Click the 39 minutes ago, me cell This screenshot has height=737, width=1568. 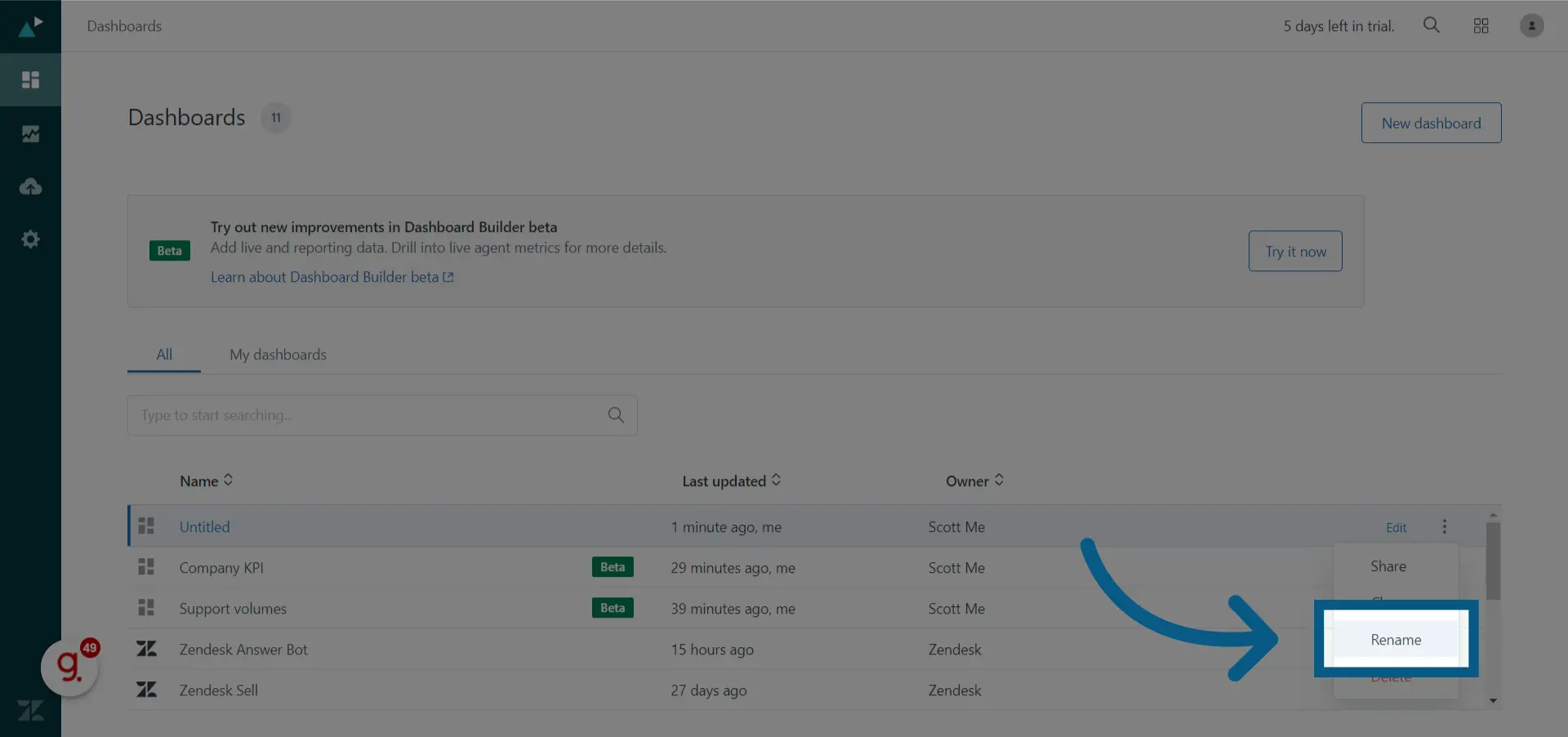point(733,609)
